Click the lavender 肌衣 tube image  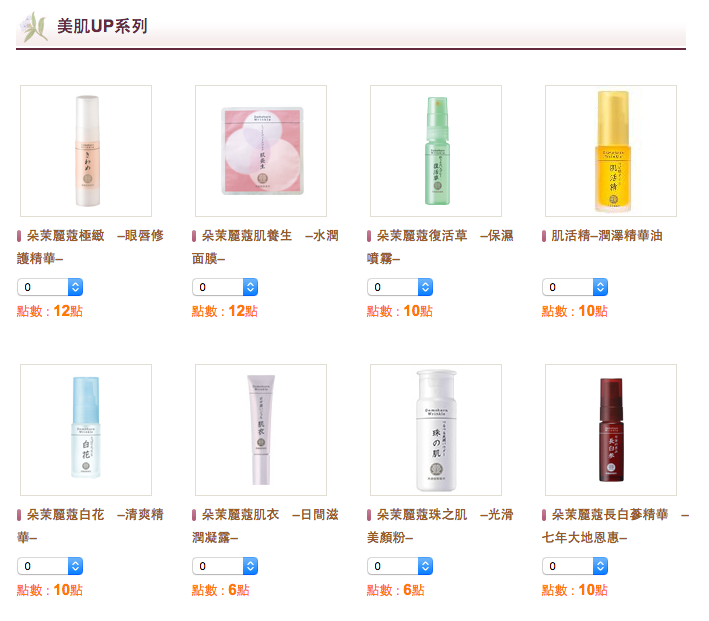pyautogui.click(x=261, y=430)
